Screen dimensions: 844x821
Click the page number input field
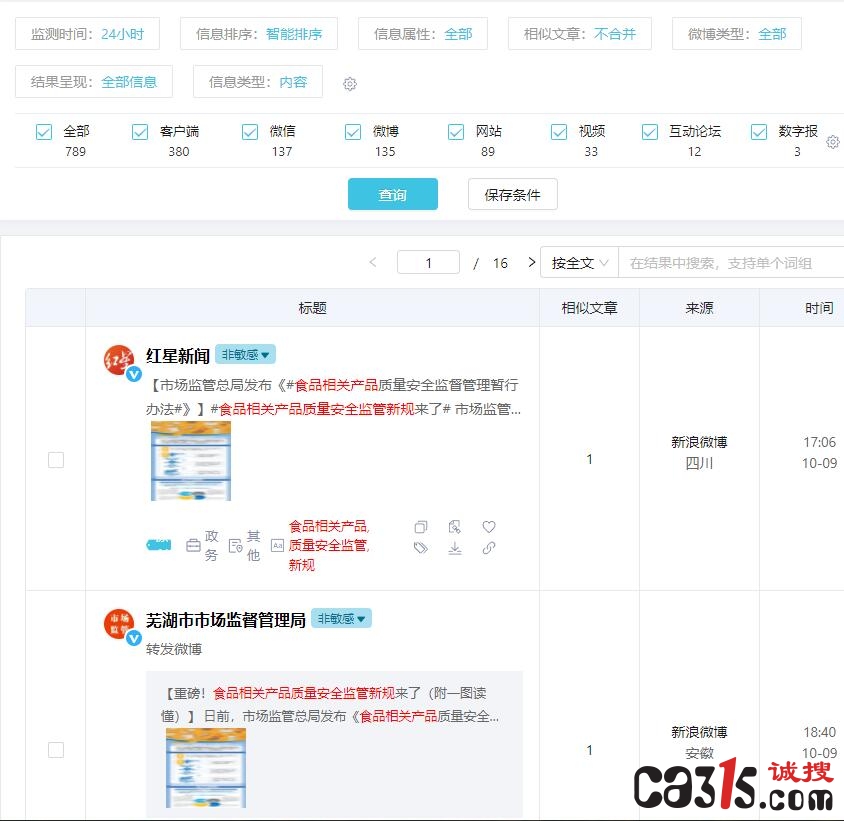coord(428,262)
